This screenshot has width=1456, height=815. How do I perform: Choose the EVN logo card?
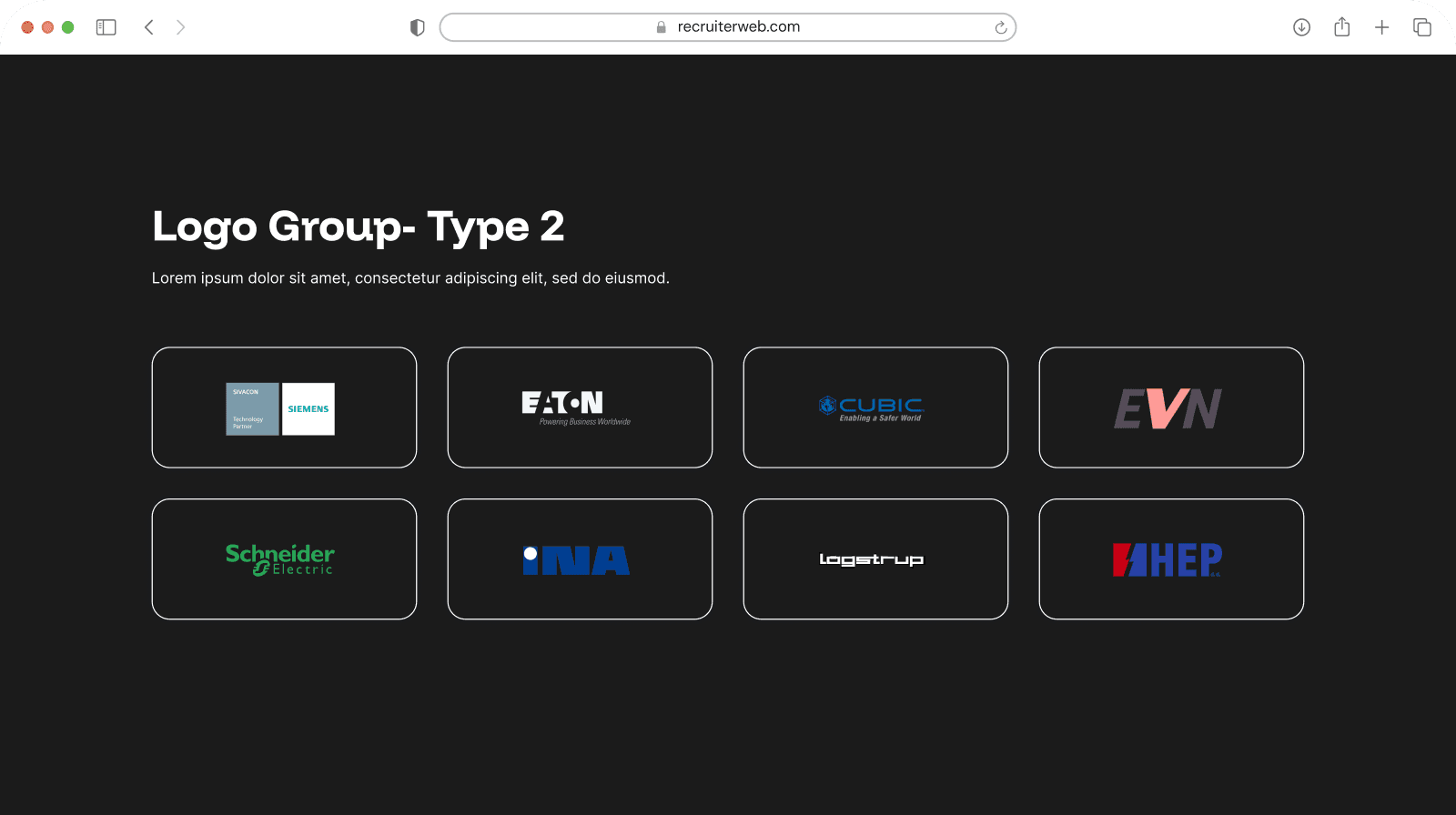click(x=1171, y=407)
